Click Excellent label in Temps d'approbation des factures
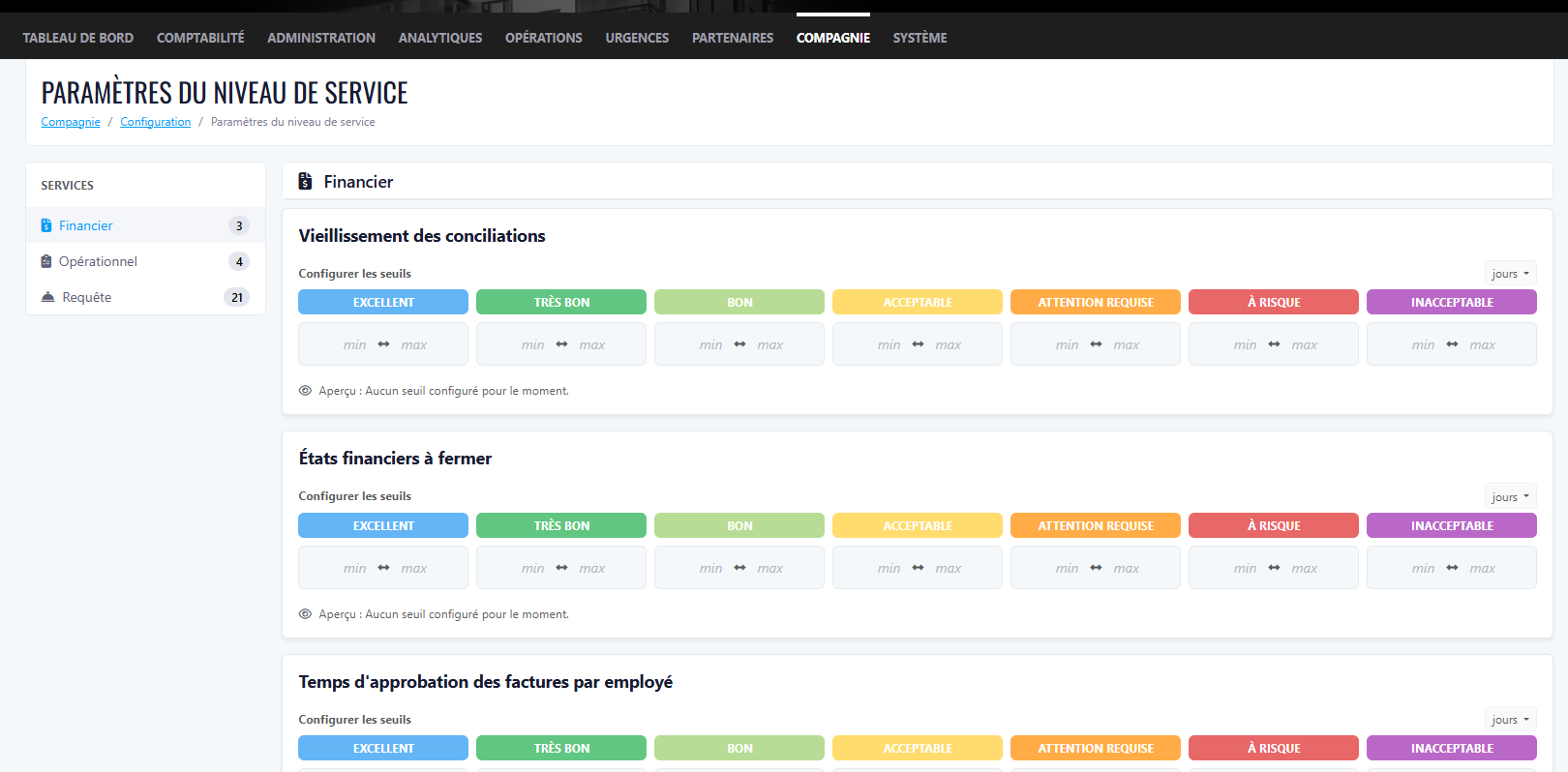This screenshot has height=772, width=1568. point(383,748)
